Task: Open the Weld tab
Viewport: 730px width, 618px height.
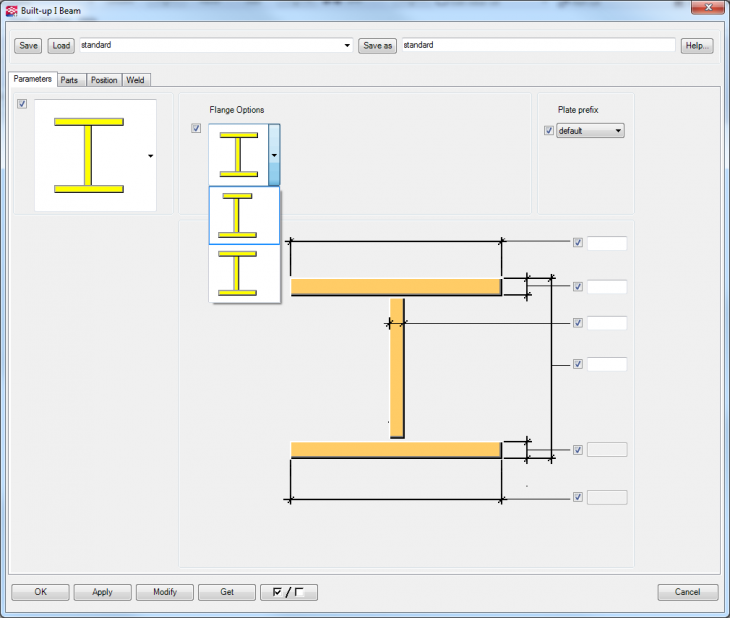Action: click(135, 80)
